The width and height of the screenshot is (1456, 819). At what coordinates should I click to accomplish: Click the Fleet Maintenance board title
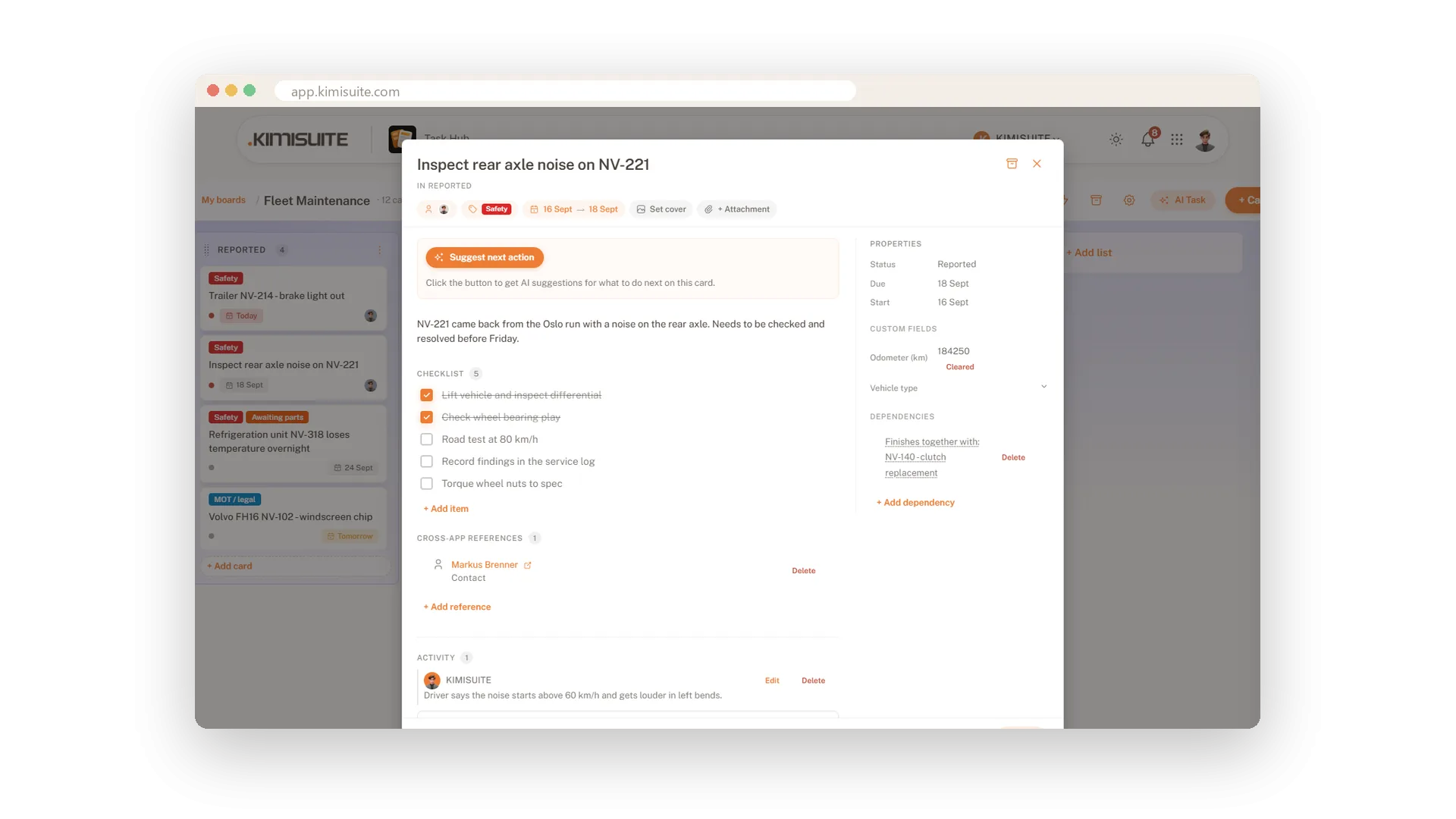317,201
